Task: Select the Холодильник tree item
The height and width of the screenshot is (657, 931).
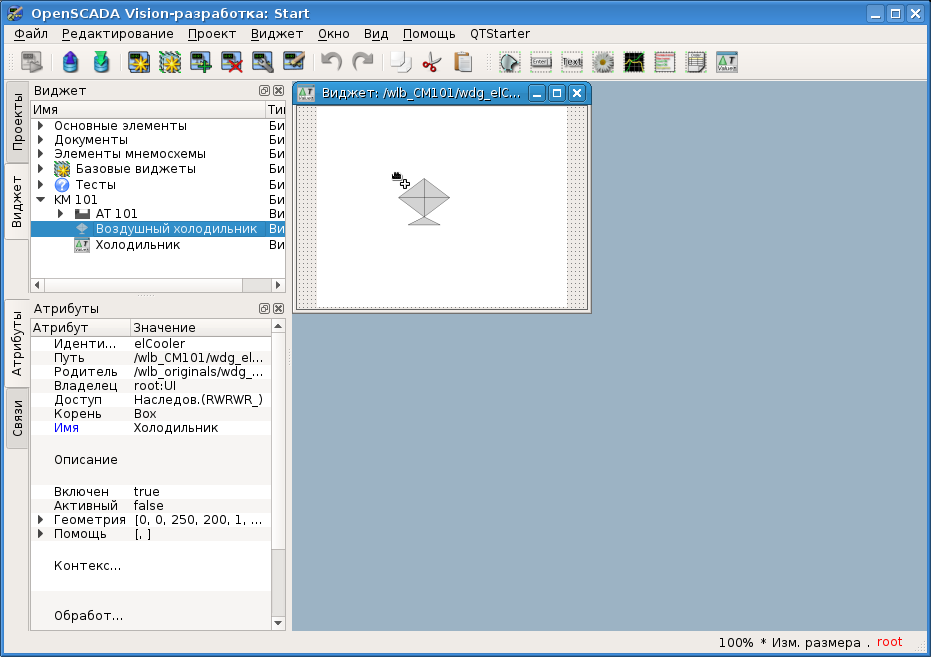Action: click(x=137, y=245)
